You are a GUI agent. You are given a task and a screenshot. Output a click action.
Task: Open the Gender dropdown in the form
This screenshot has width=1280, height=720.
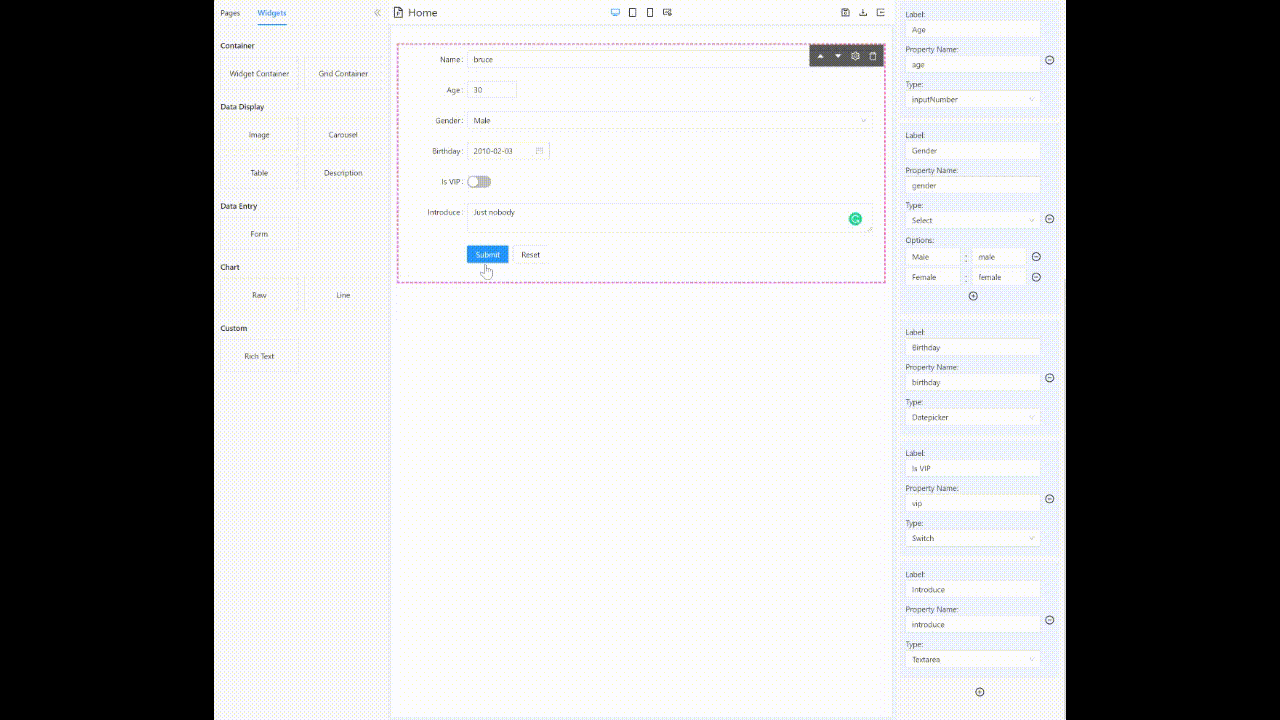coord(670,120)
